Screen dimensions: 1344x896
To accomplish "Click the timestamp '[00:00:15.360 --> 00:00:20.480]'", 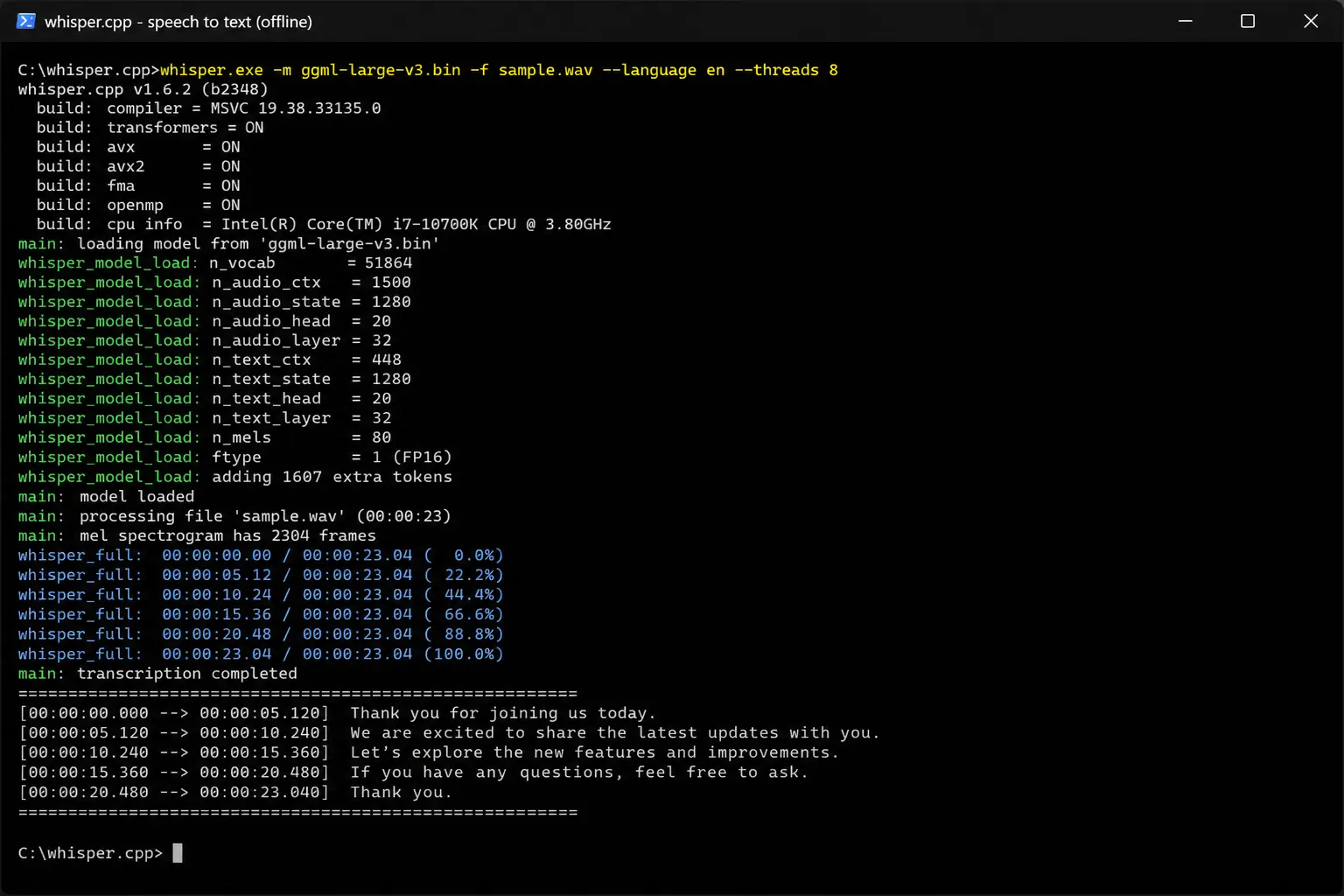I will (174, 773).
